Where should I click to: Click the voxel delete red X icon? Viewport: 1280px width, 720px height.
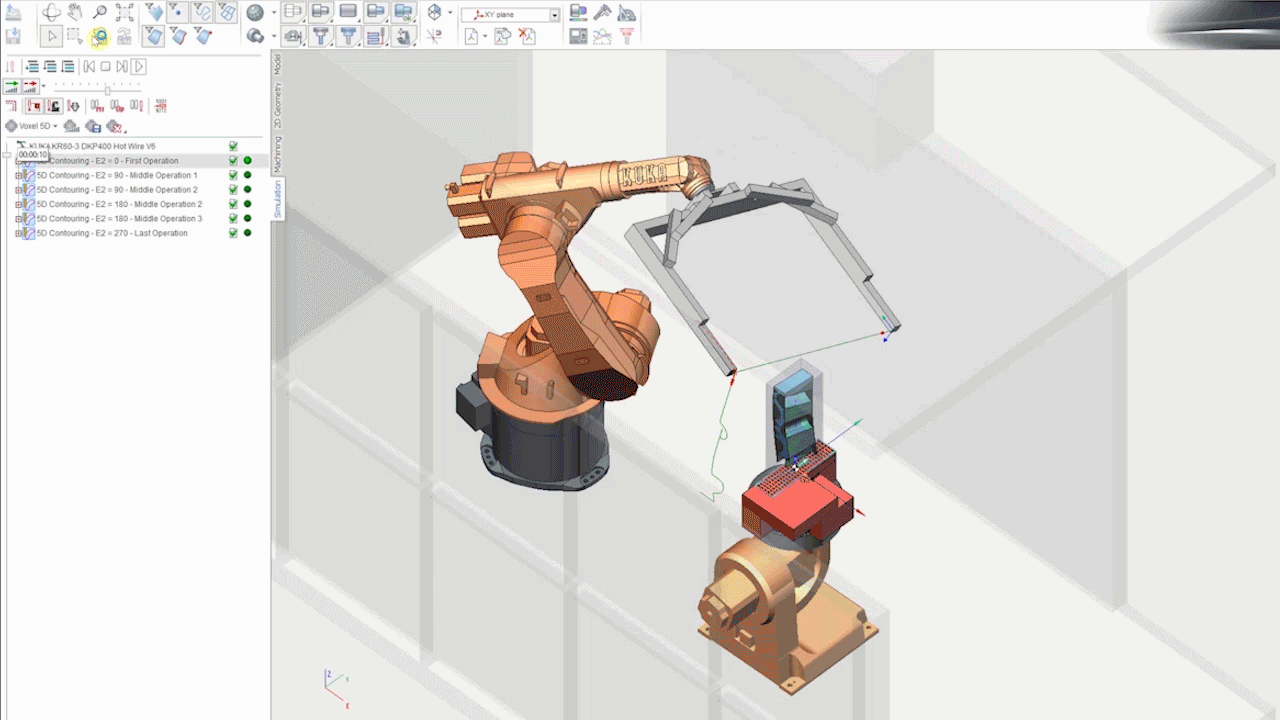point(115,127)
